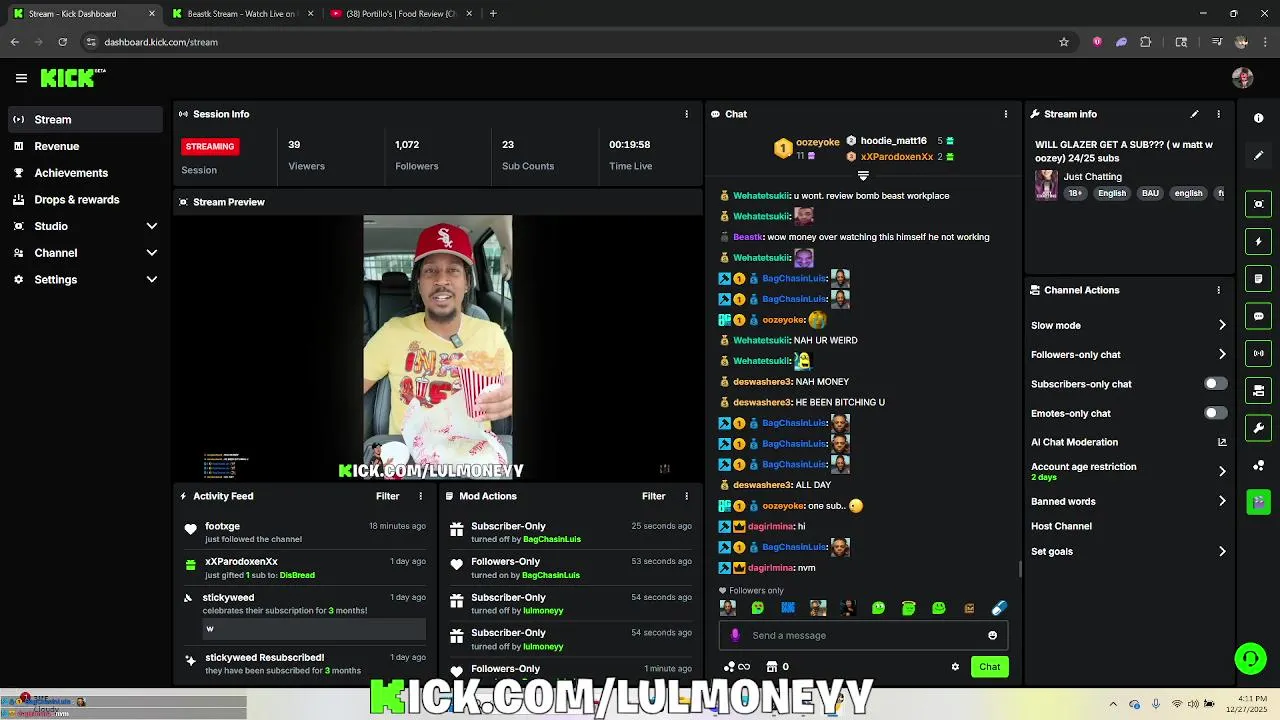
Task: Bookmark this page with star icon
Action: [1064, 42]
